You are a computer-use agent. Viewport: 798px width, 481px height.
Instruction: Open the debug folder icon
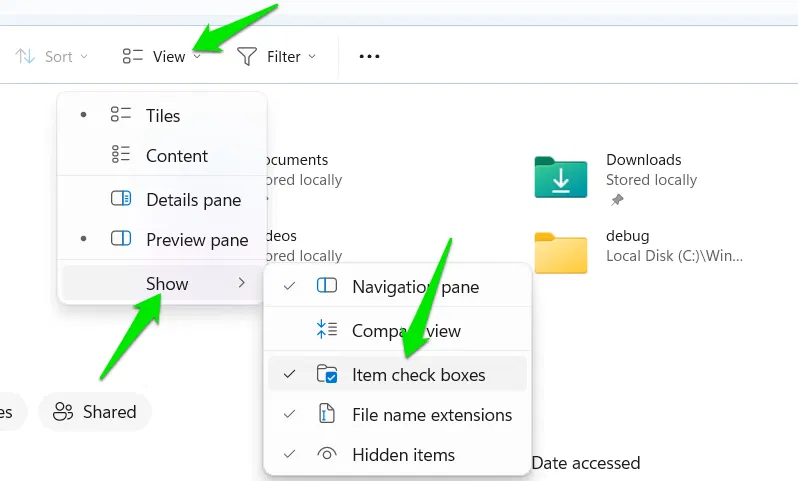[560, 251]
